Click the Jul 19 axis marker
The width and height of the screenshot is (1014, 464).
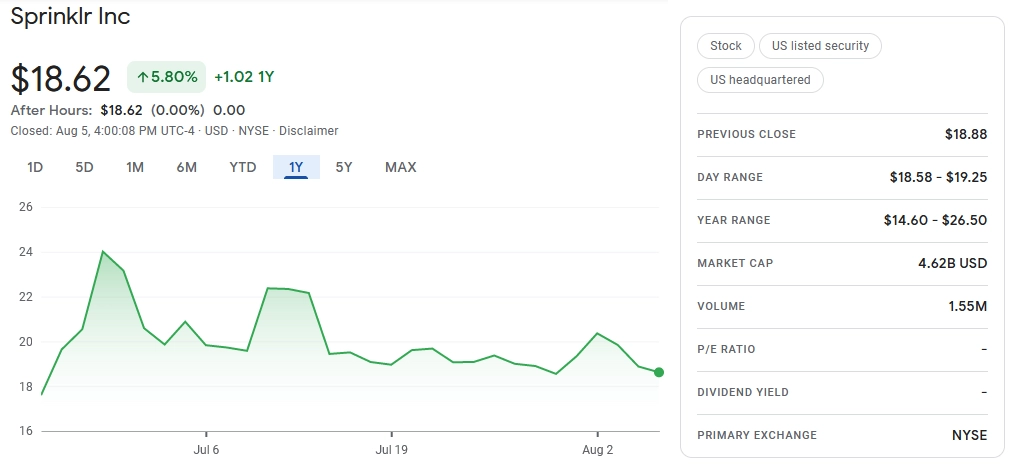click(x=391, y=450)
